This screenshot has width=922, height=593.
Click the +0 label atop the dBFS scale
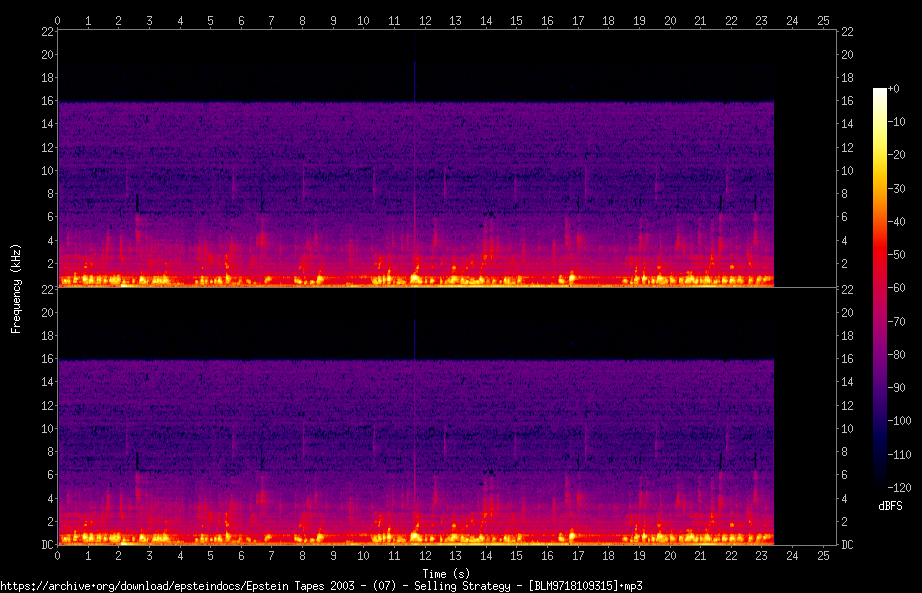point(894,89)
